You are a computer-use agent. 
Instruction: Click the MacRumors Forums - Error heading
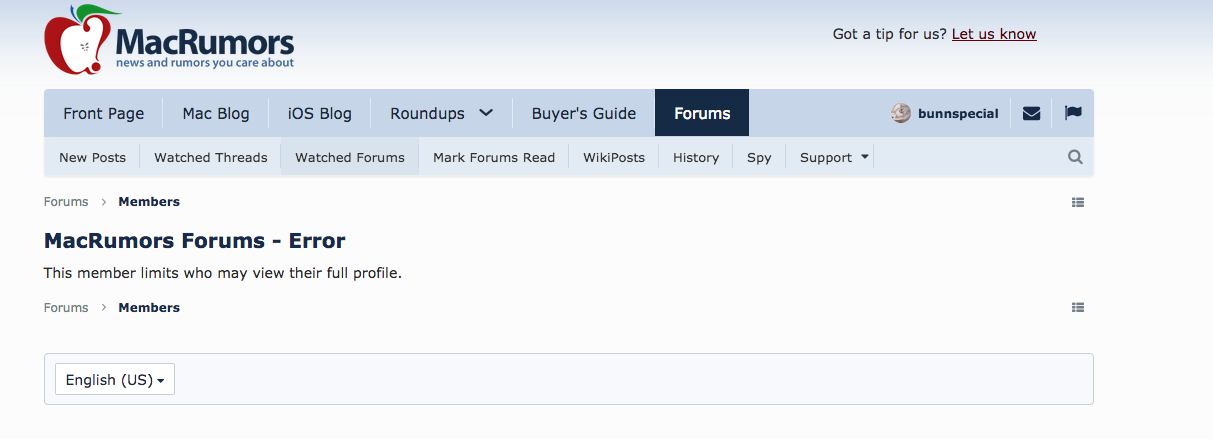(195, 241)
